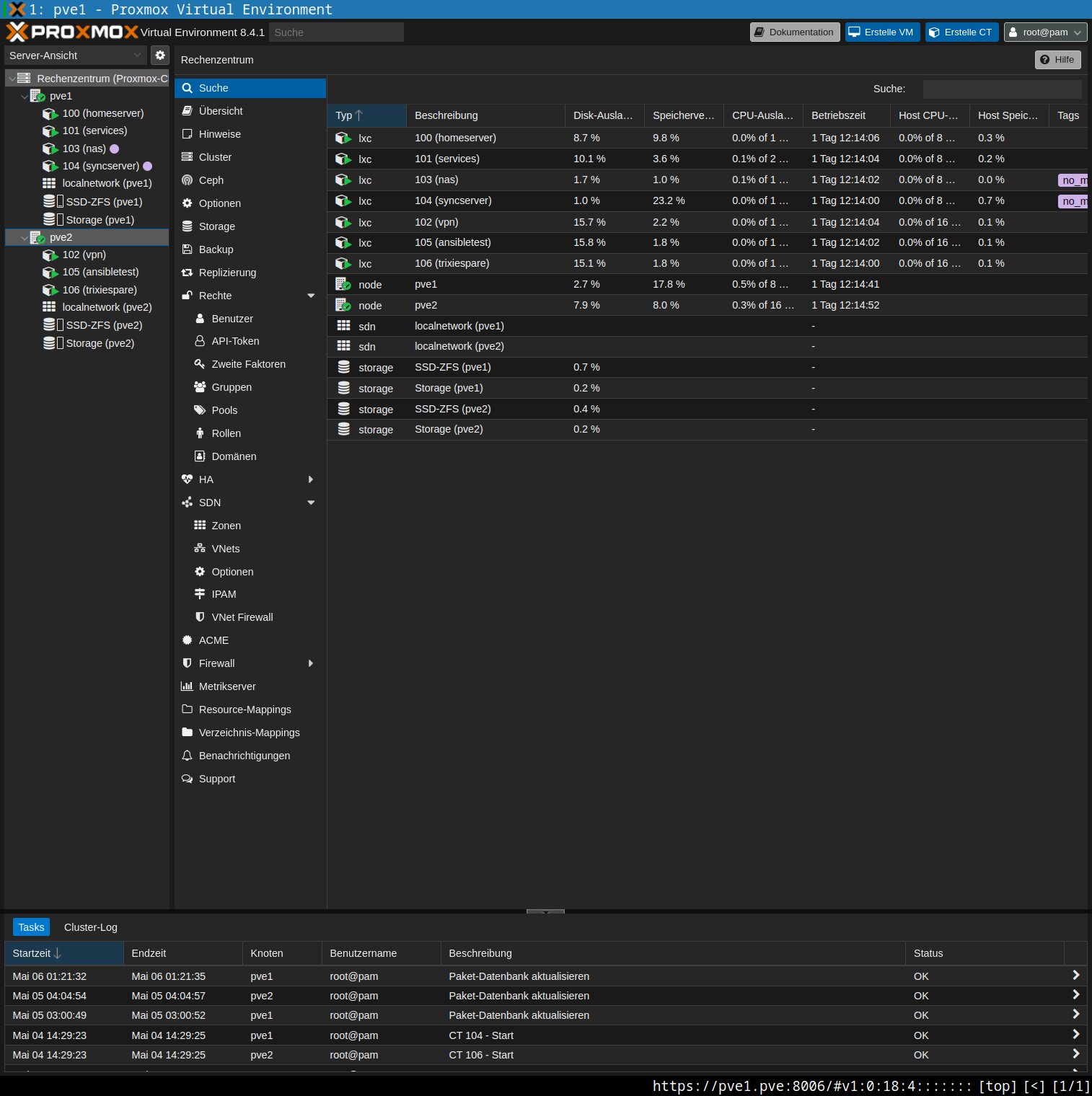Image resolution: width=1092 pixels, height=1096 pixels.
Task: Select the Storage menu item
Action: [x=250, y=226]
